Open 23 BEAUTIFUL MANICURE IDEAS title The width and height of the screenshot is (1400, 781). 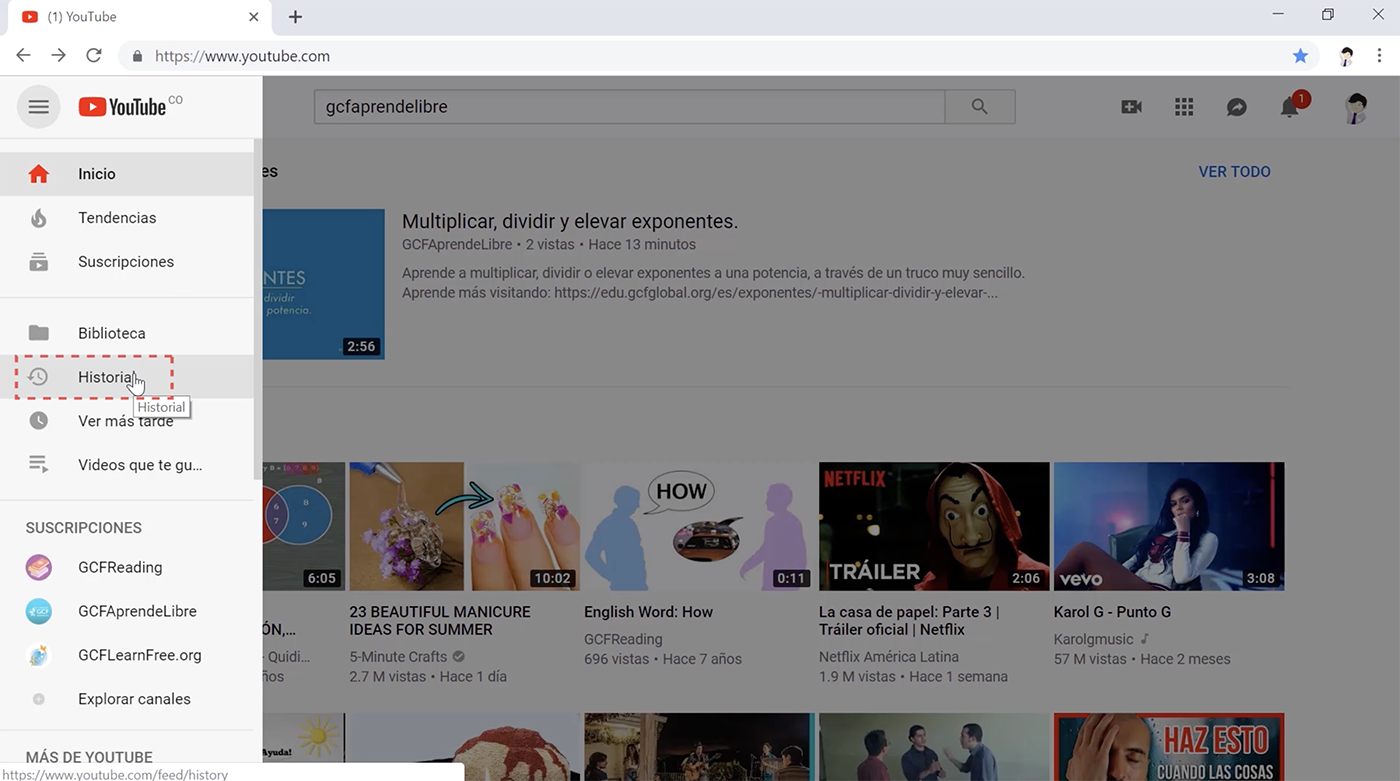click(x=440, y=620)
